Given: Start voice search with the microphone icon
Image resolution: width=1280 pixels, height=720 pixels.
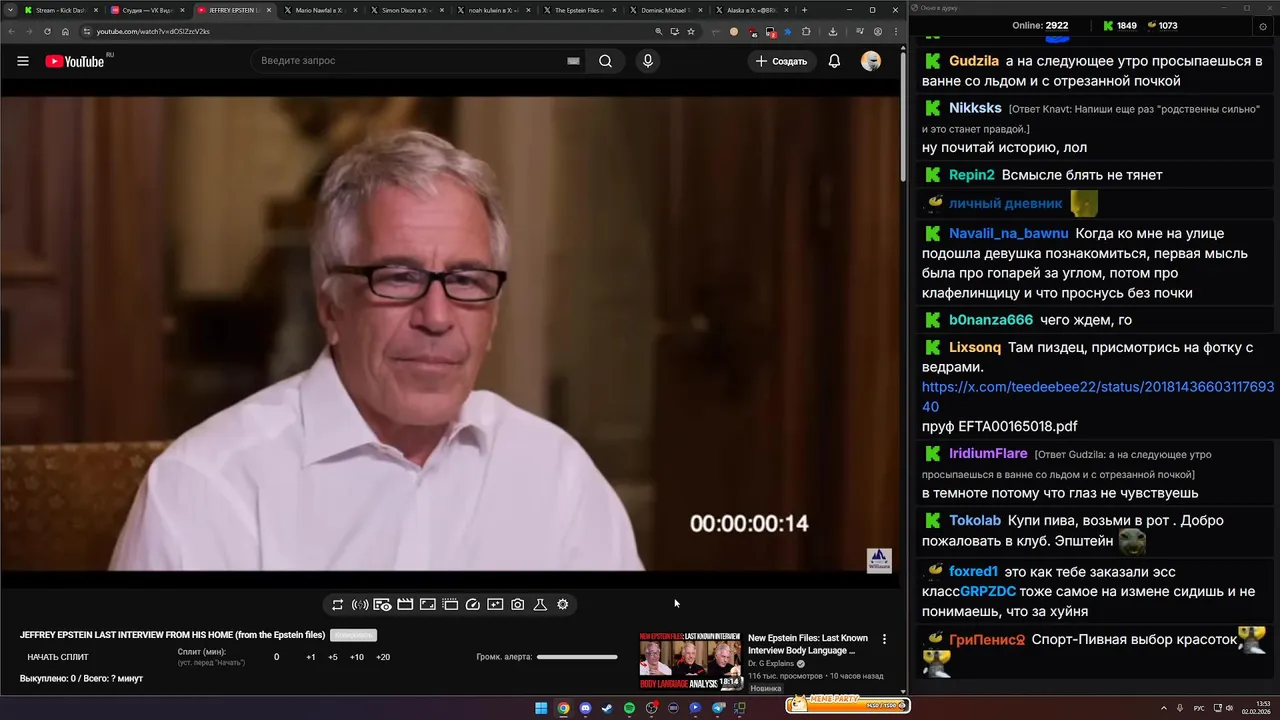Looking at the screenshot, I should pos(648,61).
